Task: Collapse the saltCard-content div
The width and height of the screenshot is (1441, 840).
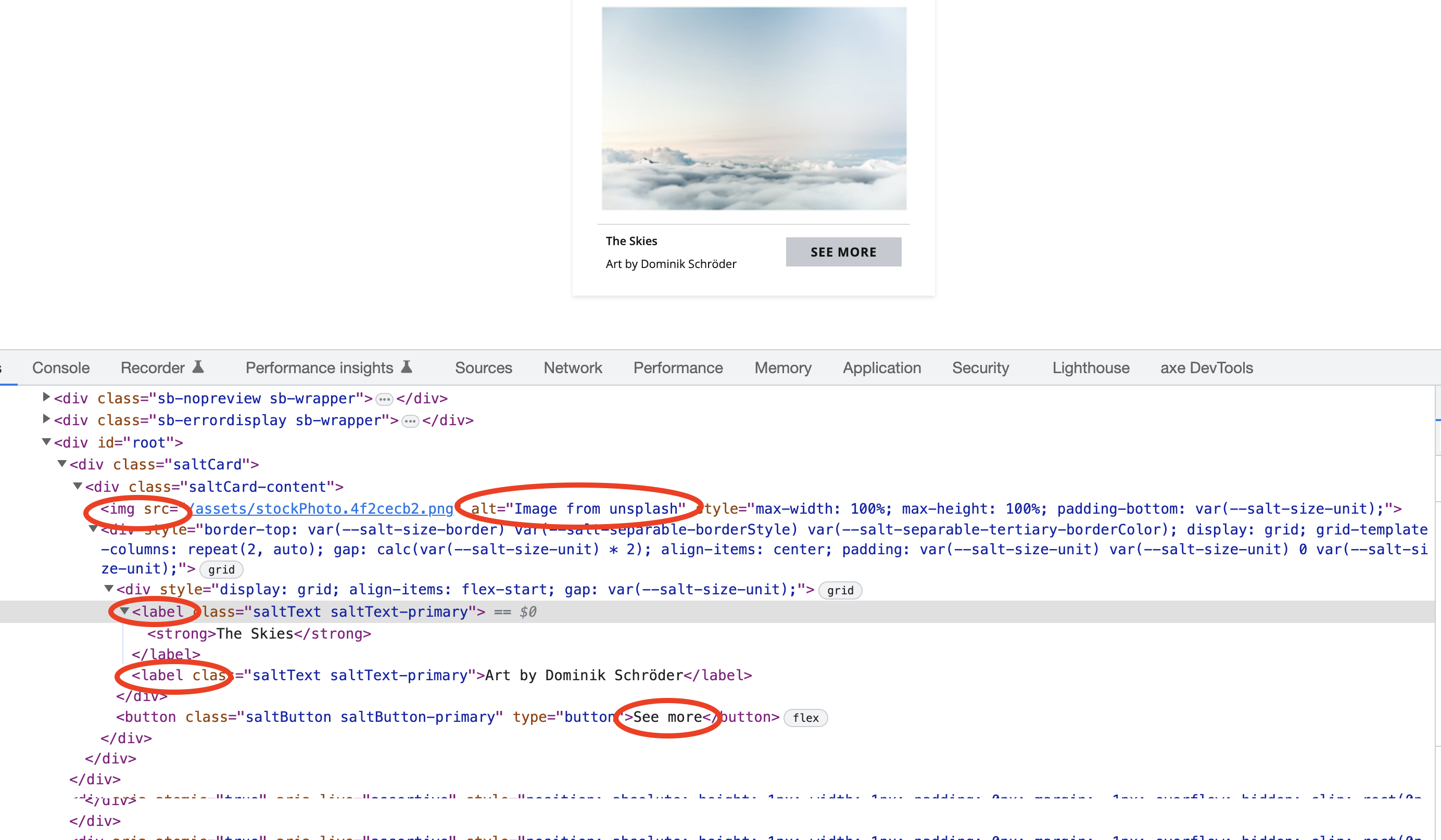Action: click(x=77, y=487)
